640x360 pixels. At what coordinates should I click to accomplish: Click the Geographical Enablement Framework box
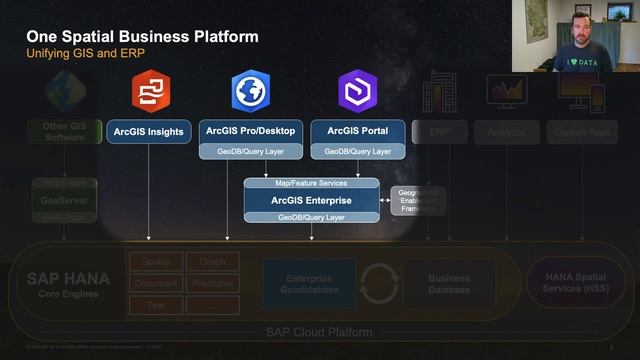coord(418,200)
